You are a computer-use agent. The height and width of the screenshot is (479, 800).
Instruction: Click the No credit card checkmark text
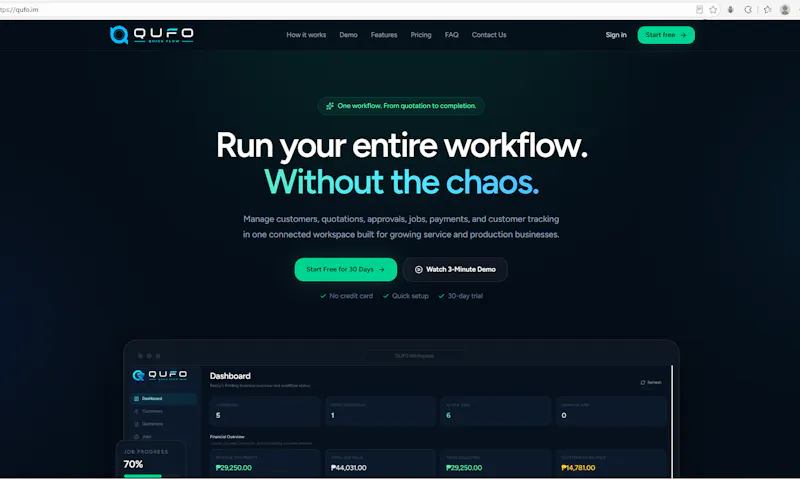click(346, 296)
